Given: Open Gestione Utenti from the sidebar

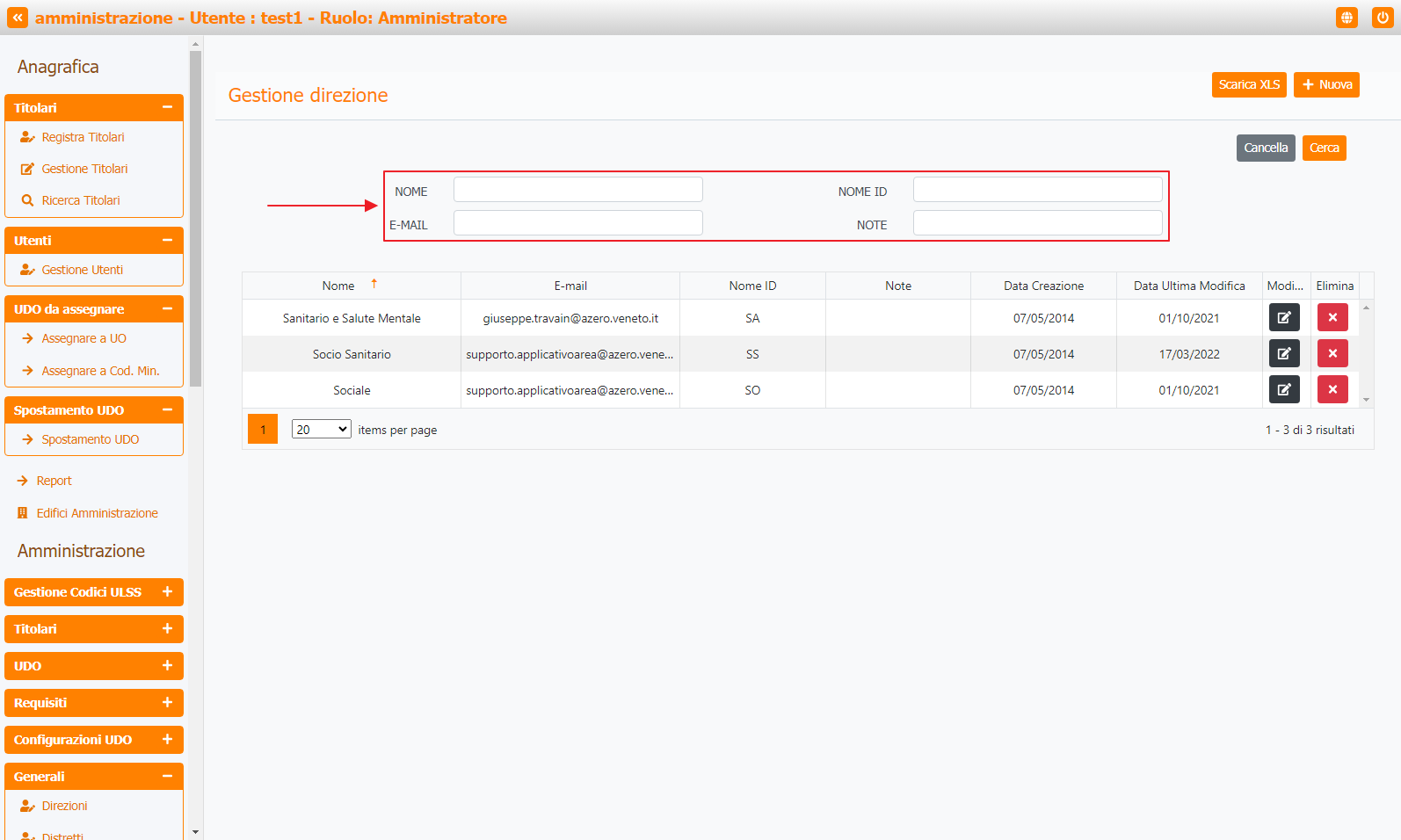Looking at the screenshot, I should tap(82, 270).
